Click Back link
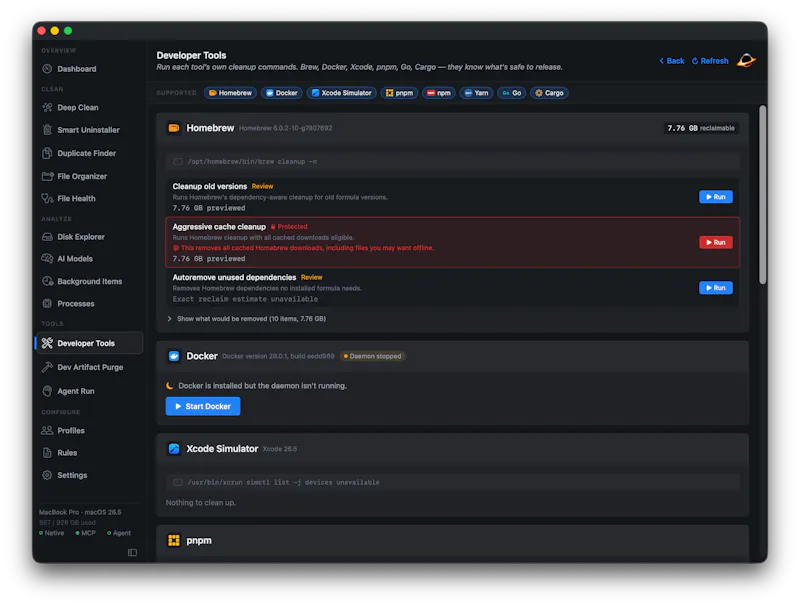 pyautogui.click(x=671, y=61)
